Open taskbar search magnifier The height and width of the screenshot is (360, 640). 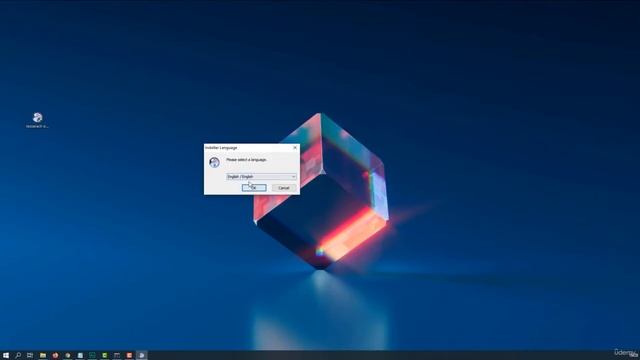(18, 356)
